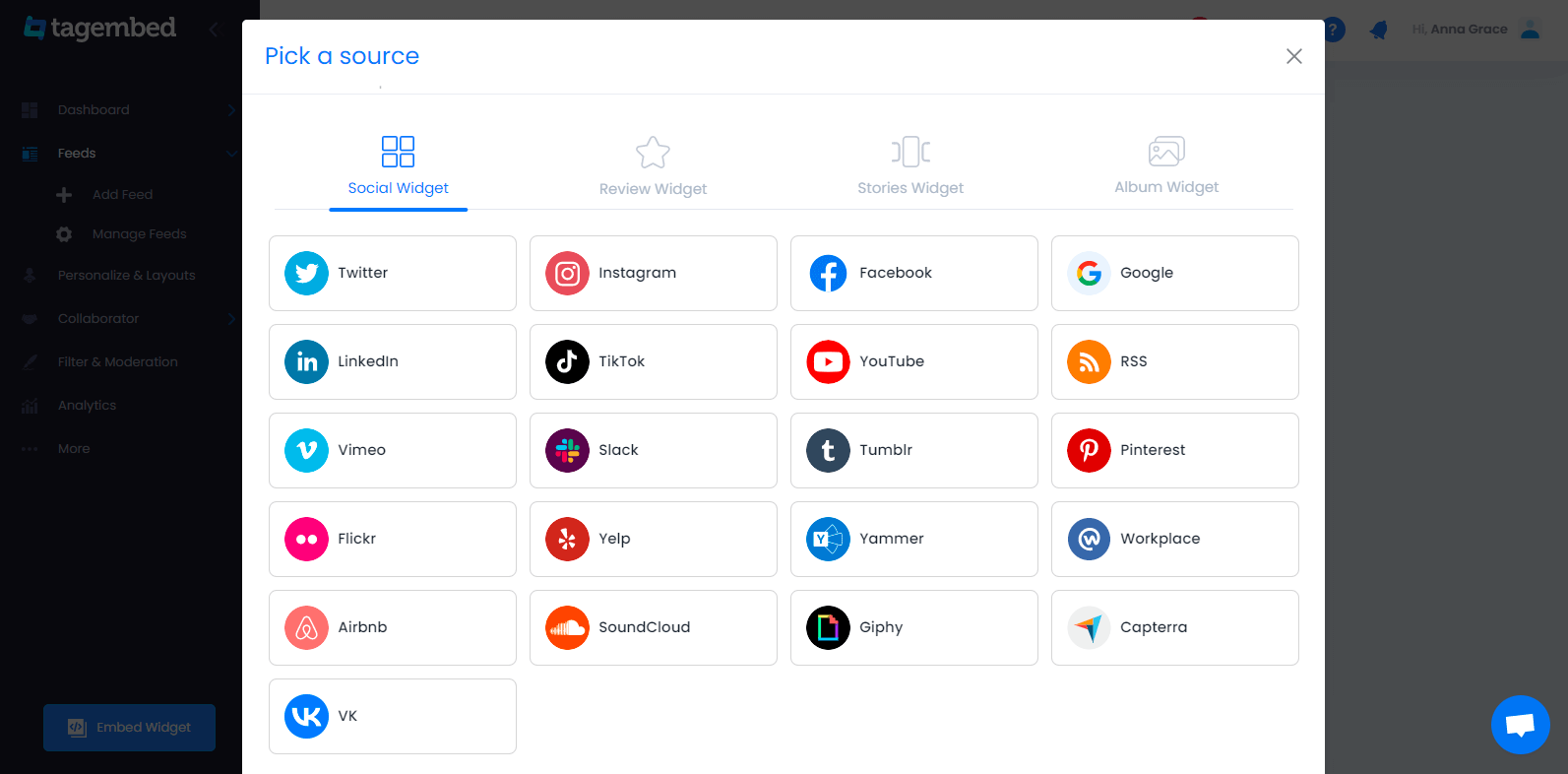The height and width of the screenshot is (774, 1568).
Task: Open the help question mark icon
Action: click(1334, 30)
